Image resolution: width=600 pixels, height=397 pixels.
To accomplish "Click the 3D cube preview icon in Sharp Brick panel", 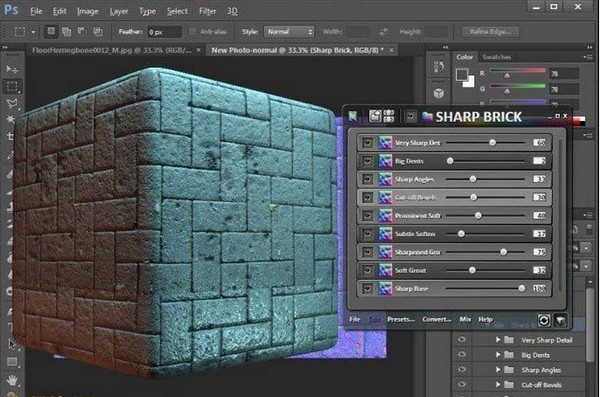I will (561, 320).
